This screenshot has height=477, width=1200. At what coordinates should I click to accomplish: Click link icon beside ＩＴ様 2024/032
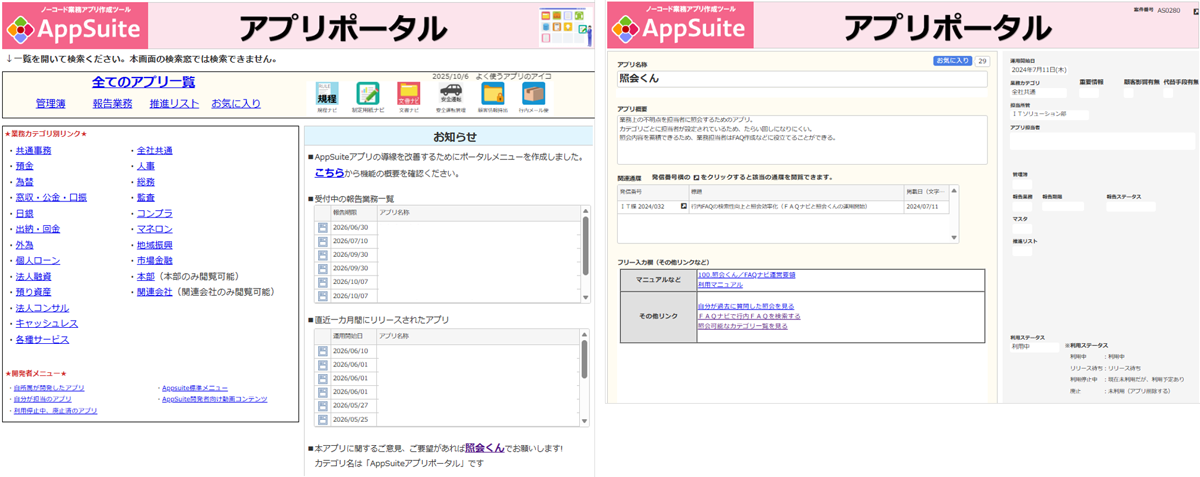pyautogui.click(x=684, y=206)
